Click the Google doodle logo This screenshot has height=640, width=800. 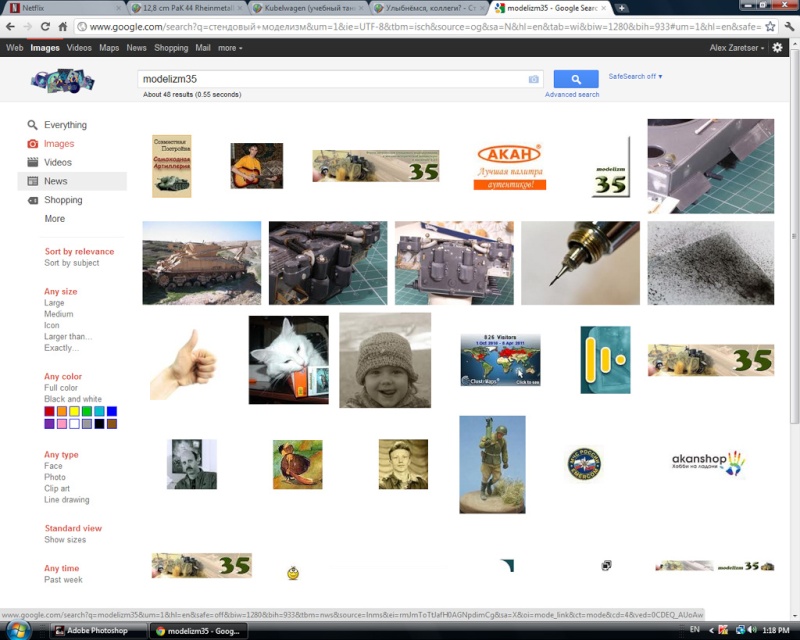click(x=62, y=81)
